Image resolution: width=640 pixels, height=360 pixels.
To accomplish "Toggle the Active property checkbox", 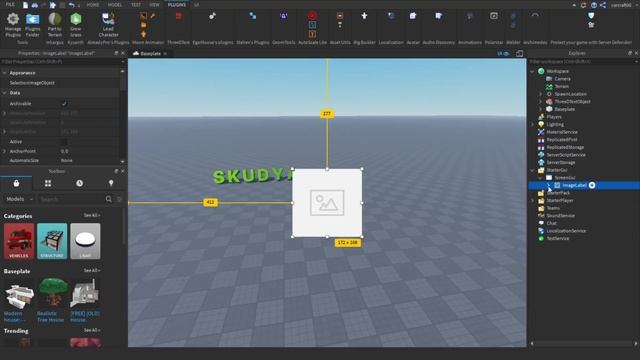I will pyautogui.click(x=64, y=142).
